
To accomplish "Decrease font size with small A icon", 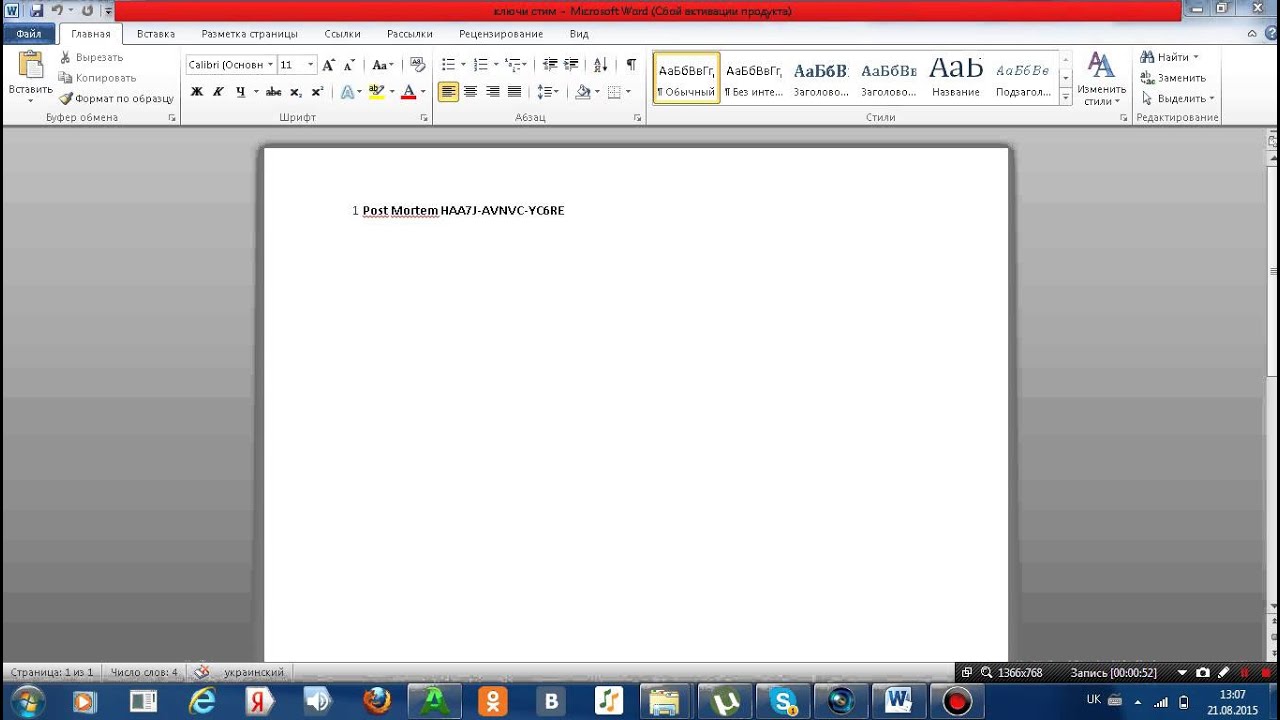I will tap(349, 64).
